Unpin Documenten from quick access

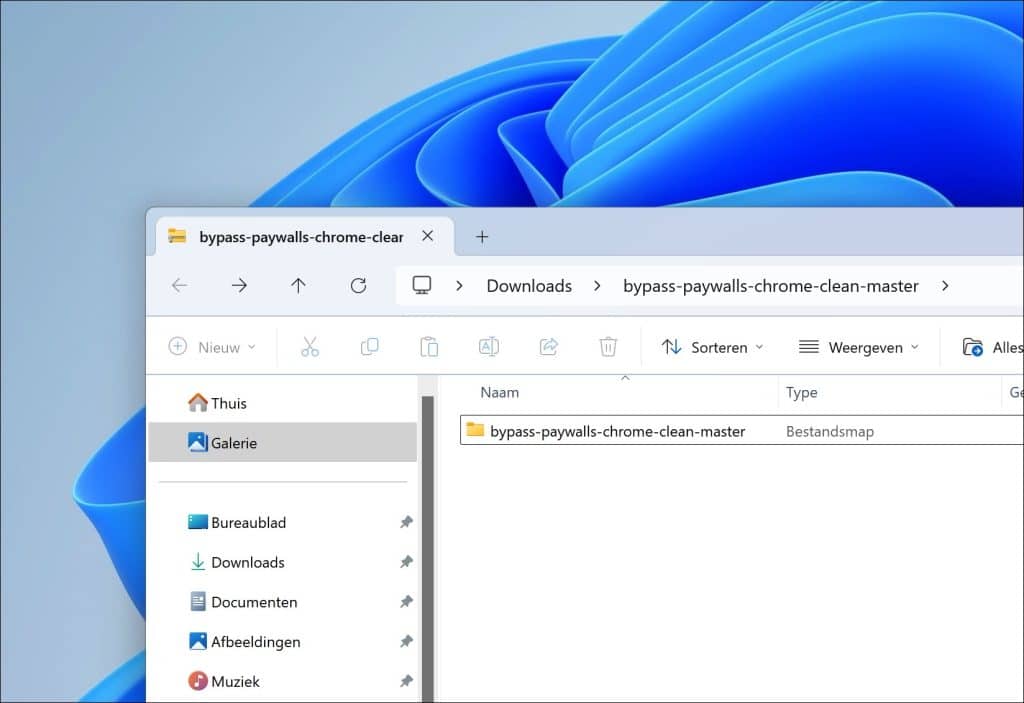(x=406, y=602)
